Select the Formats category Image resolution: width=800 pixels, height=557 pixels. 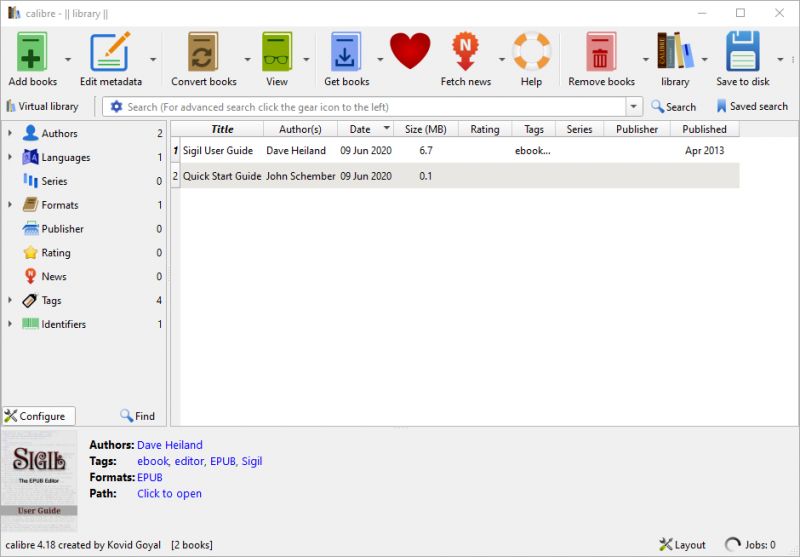pyautogui.click(x=60, y=205)
